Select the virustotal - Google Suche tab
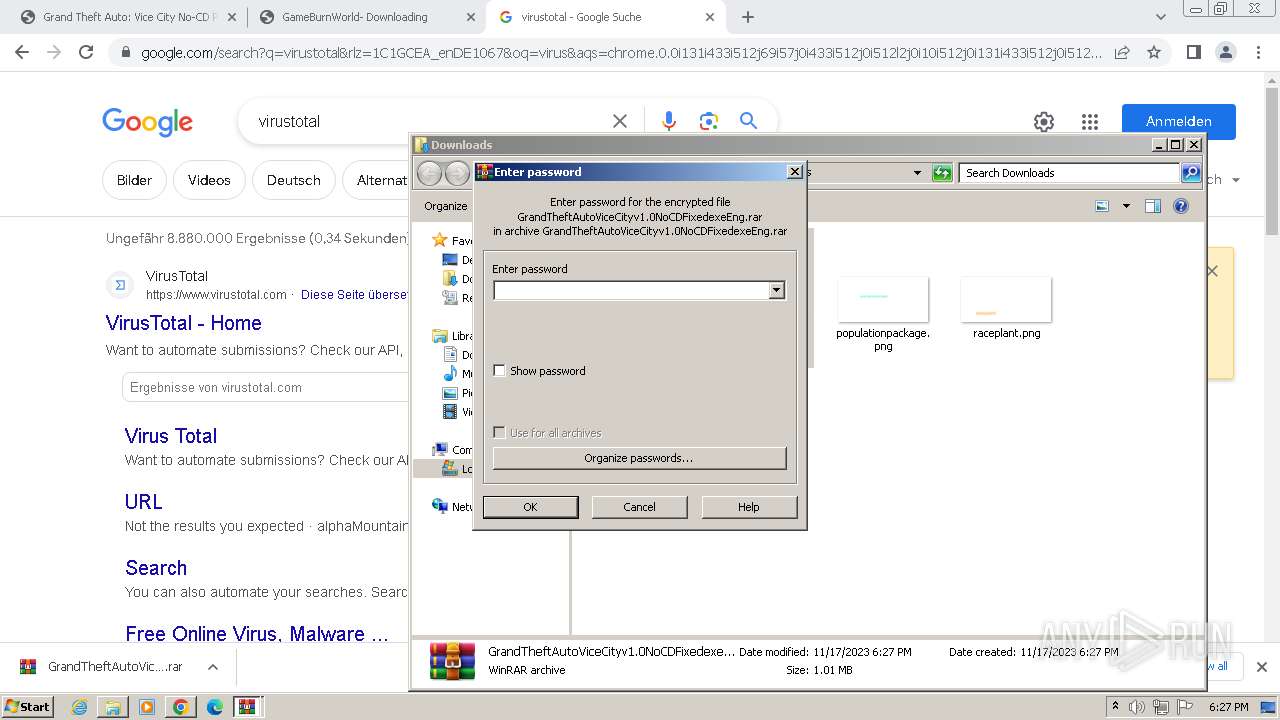This screenshot has width=1280, height=720. point(606,17)
